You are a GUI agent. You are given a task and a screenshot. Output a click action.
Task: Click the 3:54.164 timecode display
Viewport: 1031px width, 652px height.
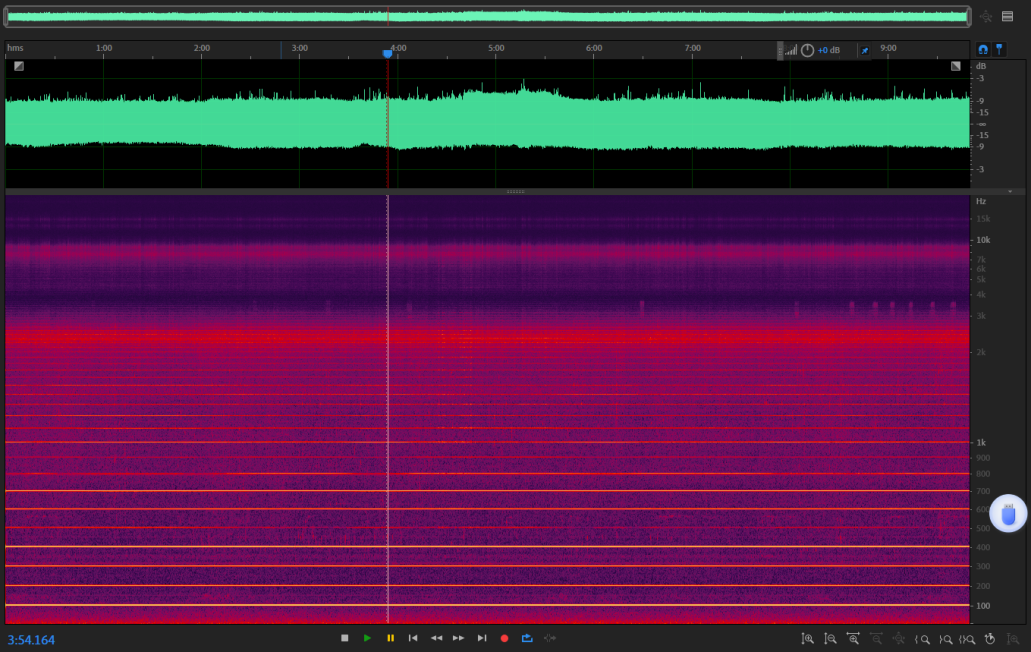[x=32, y=640]
